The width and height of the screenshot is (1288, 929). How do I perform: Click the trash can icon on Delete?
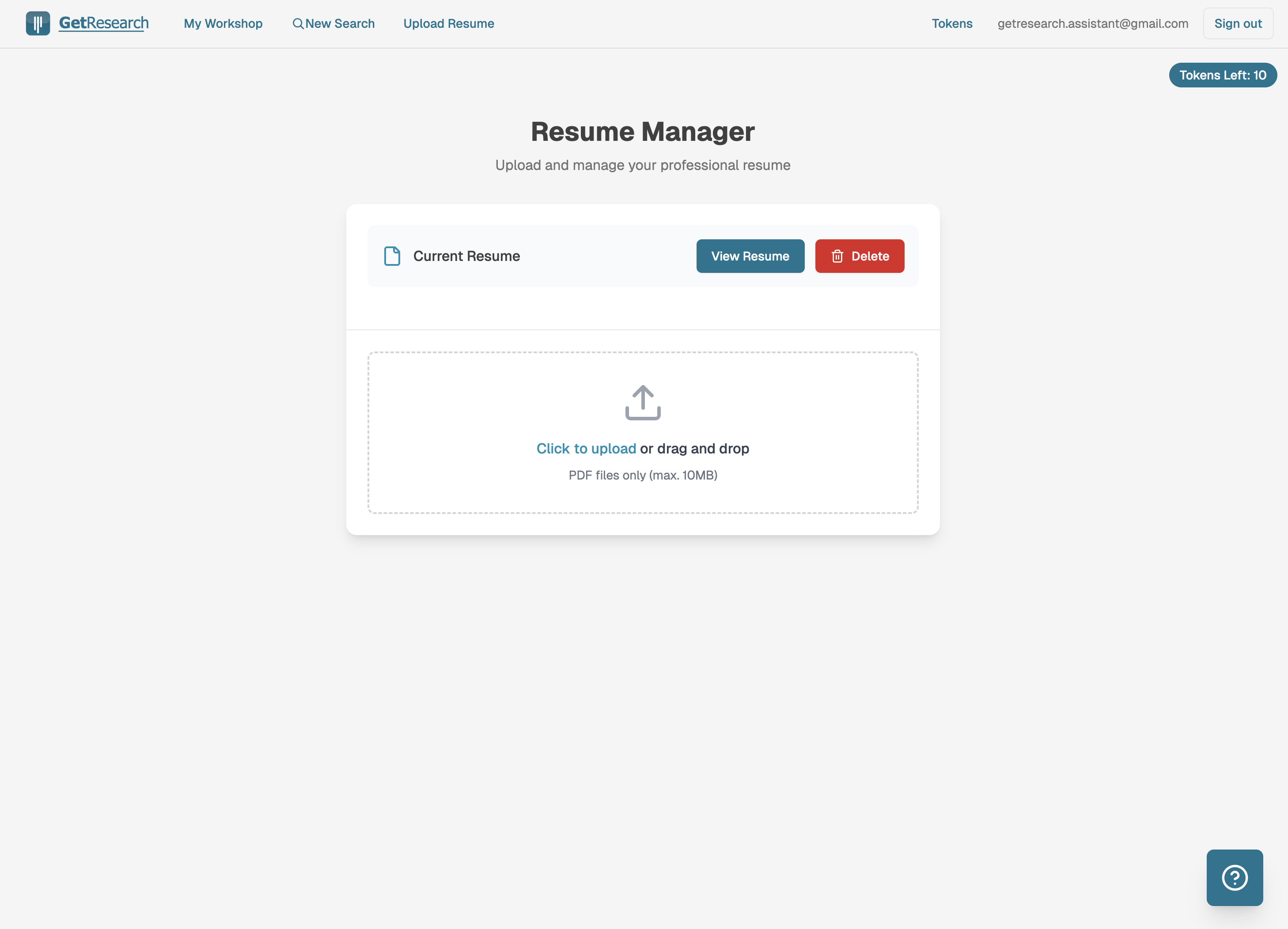pos(837,256)
